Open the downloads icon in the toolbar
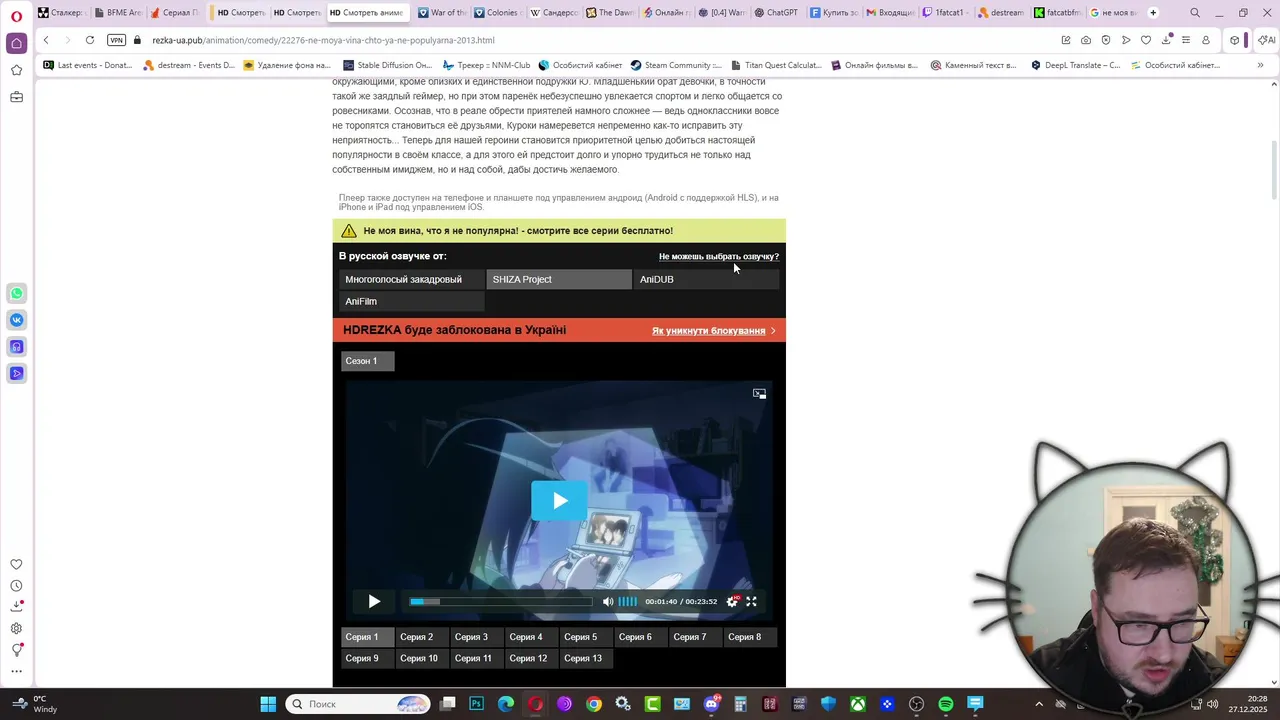The width and height of the screenshot is (1280, 720). click(1166, 40)
